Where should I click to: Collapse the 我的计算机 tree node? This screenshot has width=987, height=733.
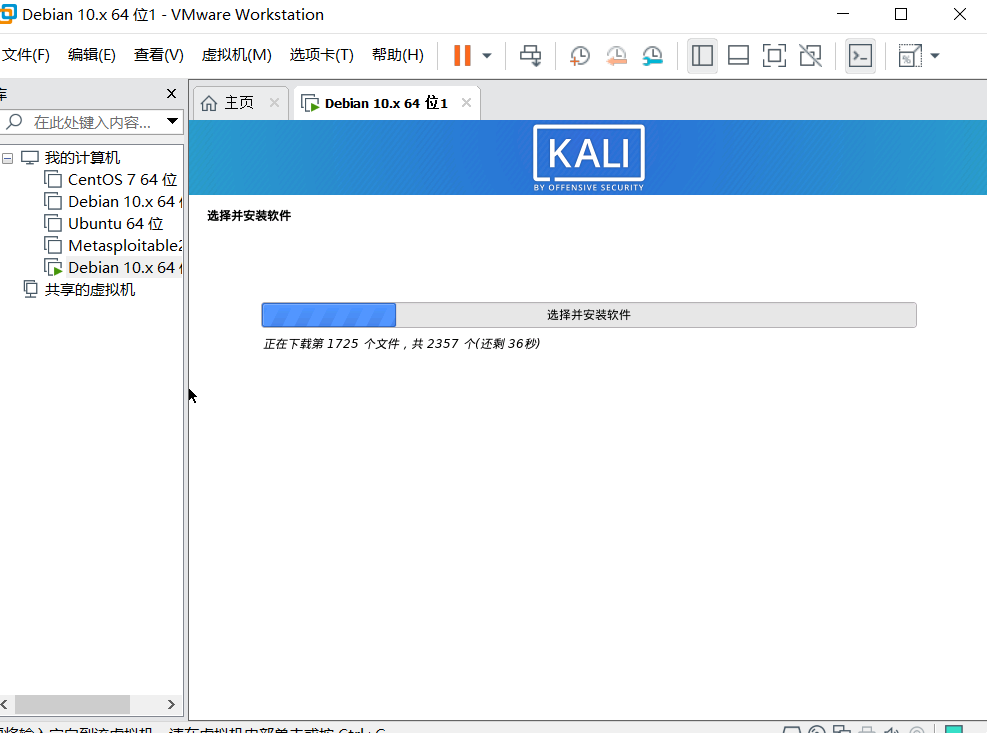coord(8,158)
